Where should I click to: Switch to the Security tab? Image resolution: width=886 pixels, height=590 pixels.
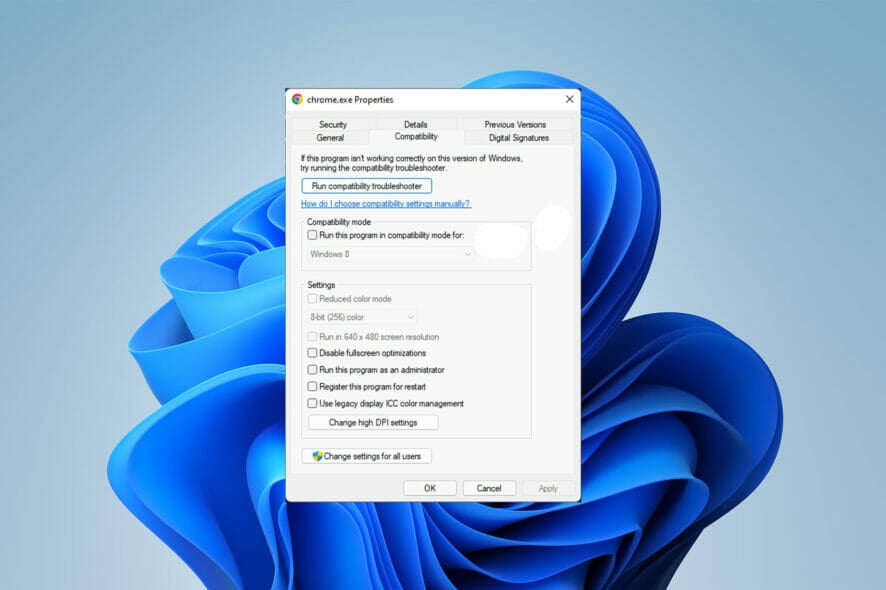333,123
